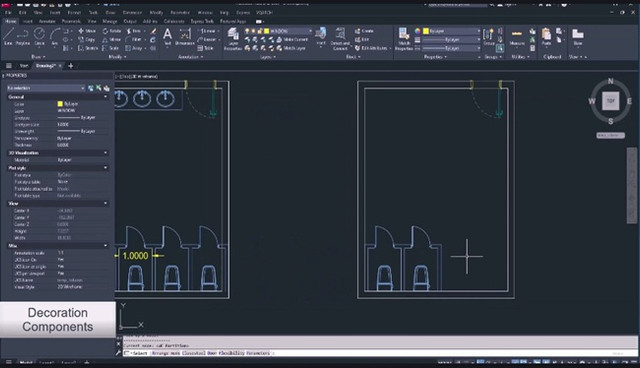Select the Dimension tool
The height and width of the screenshot is (368, 640).
(x=185, y=36)
